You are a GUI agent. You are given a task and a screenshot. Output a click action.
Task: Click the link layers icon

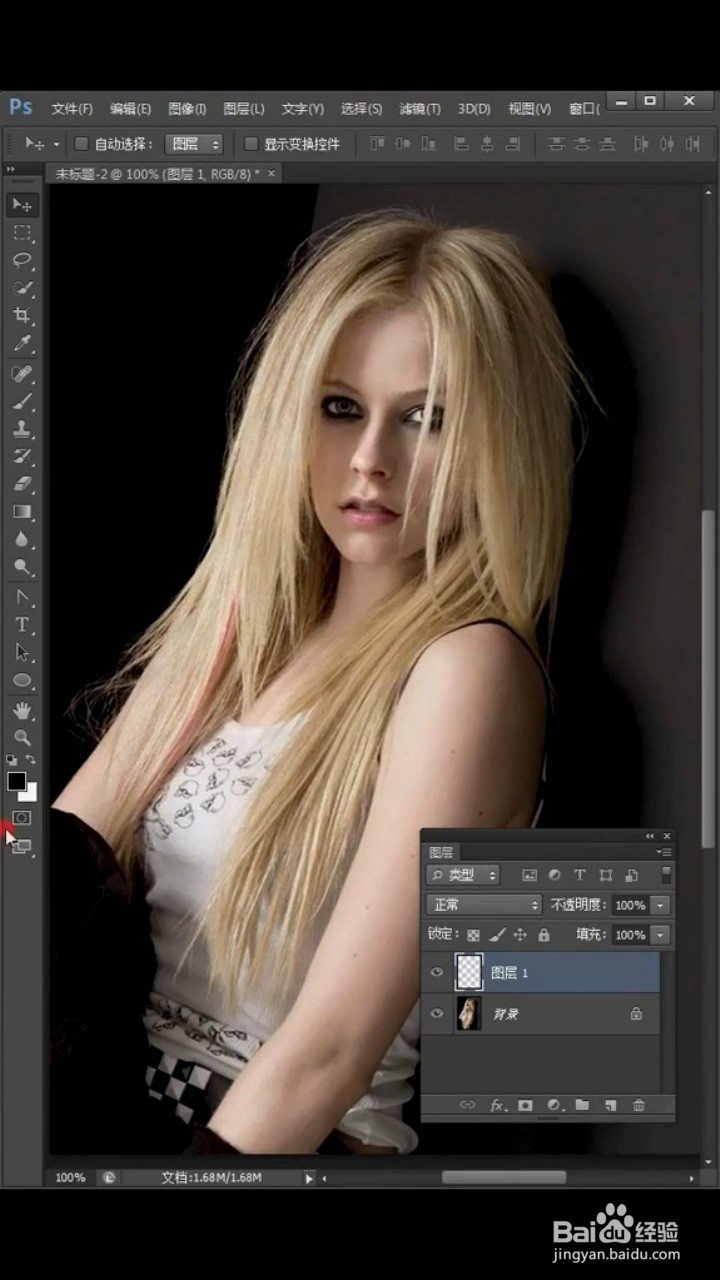pyautogui.click(x=467, y=1105)
